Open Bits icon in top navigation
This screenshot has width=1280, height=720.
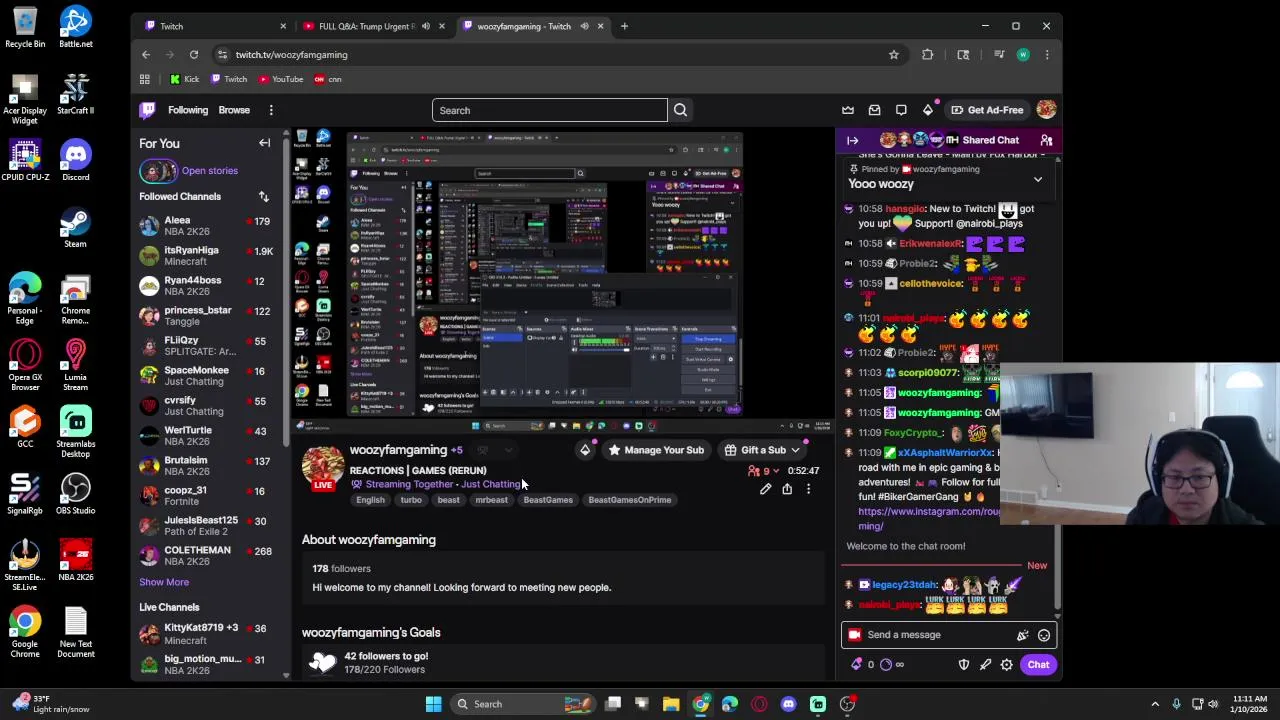coord(928,110)
